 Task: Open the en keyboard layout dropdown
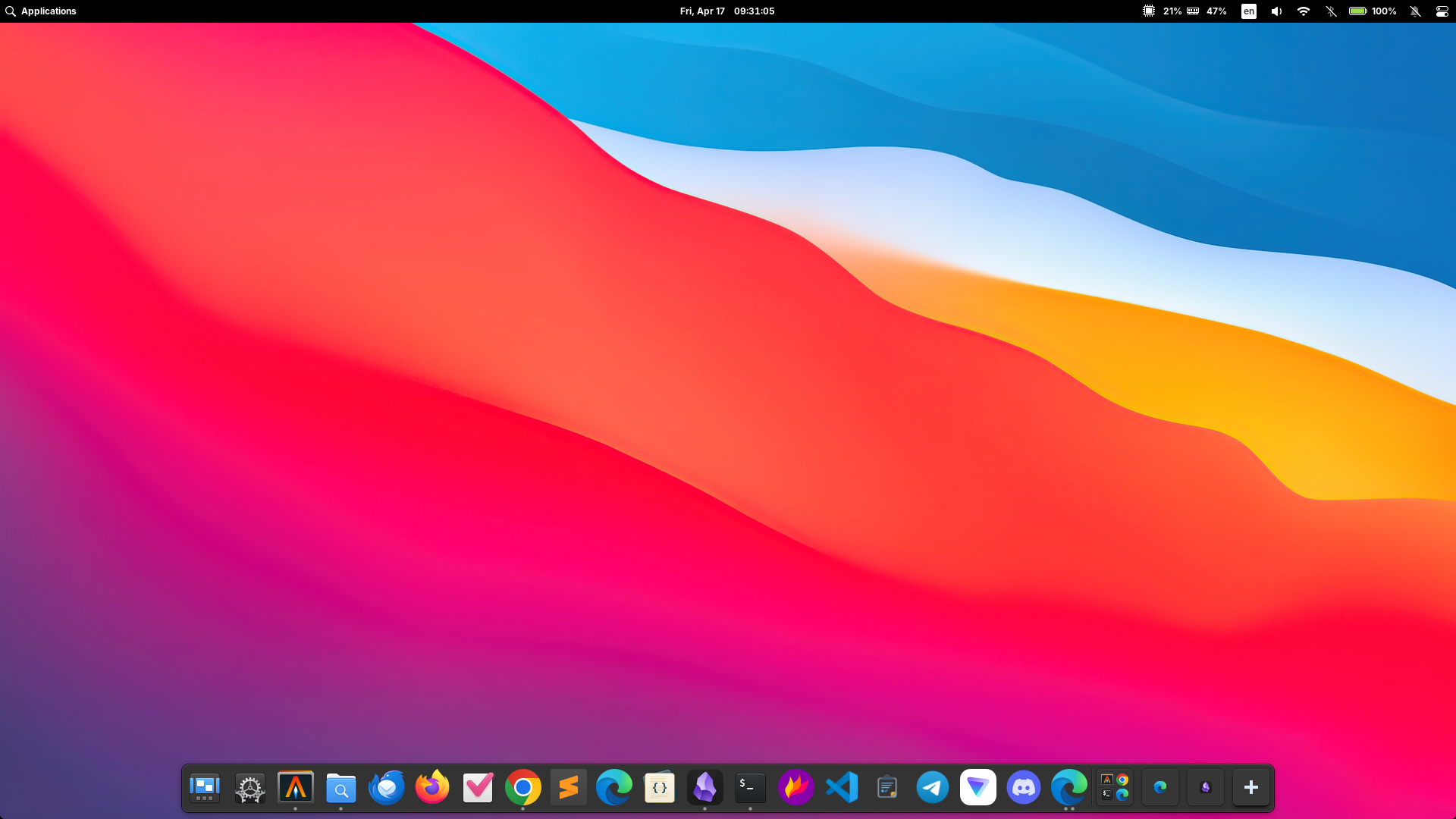click(1248, 11)
